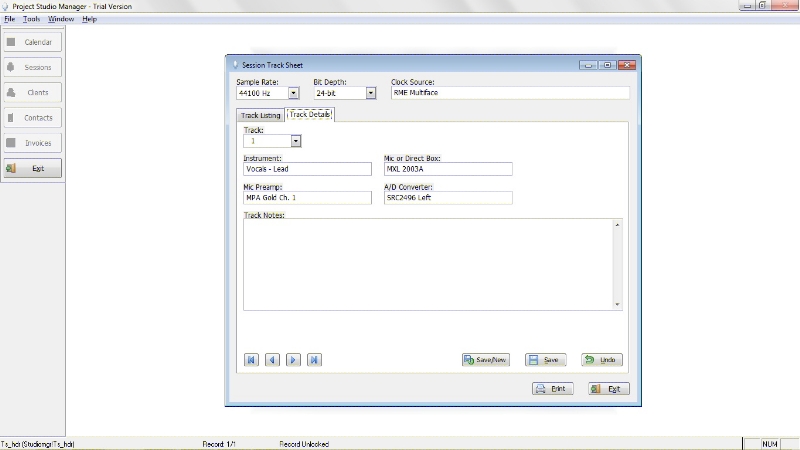Screen dimensions: 800x450
Task: Go to the first record
Action: 251,360
